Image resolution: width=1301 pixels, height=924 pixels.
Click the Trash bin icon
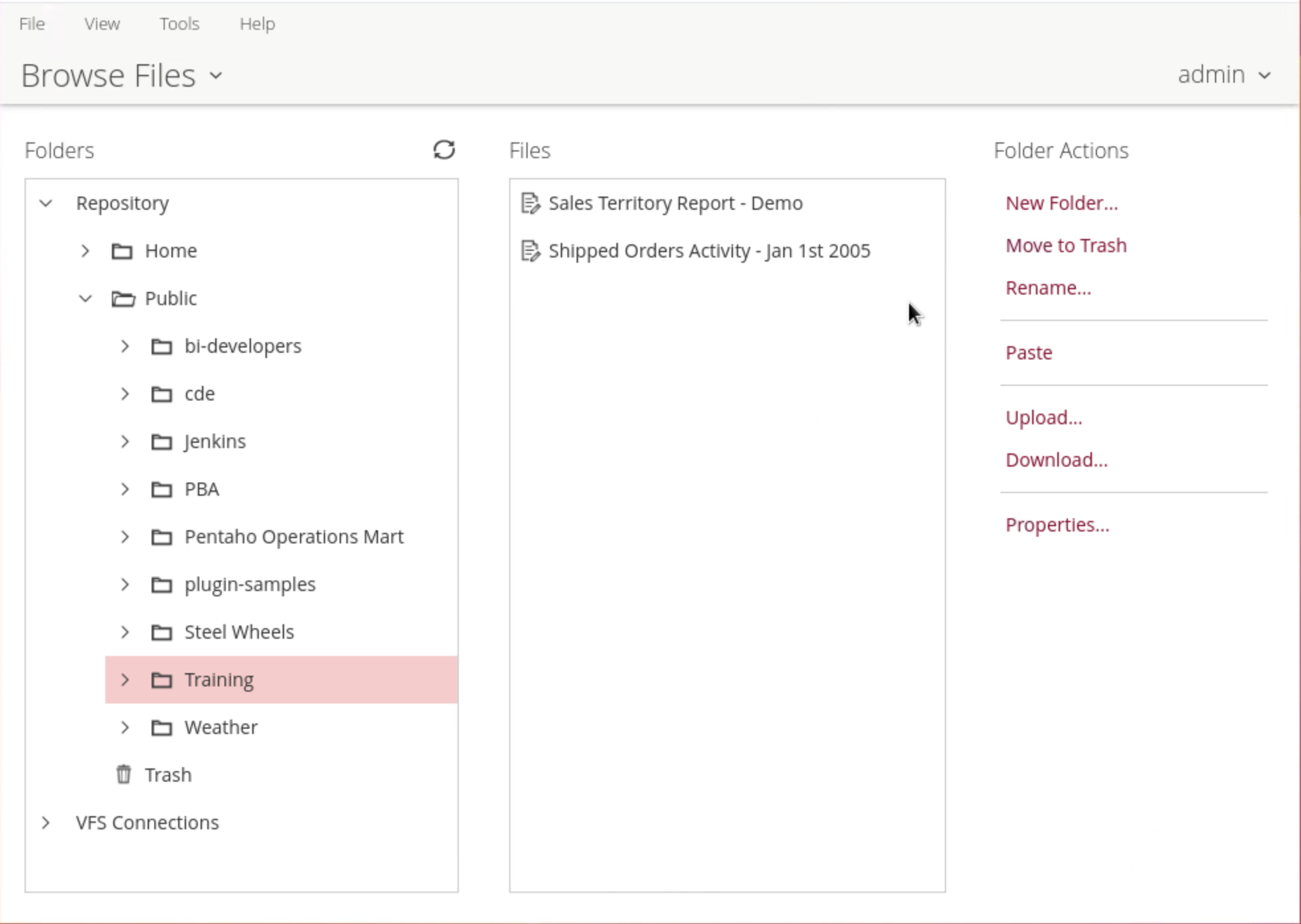(x=124, y=774)
